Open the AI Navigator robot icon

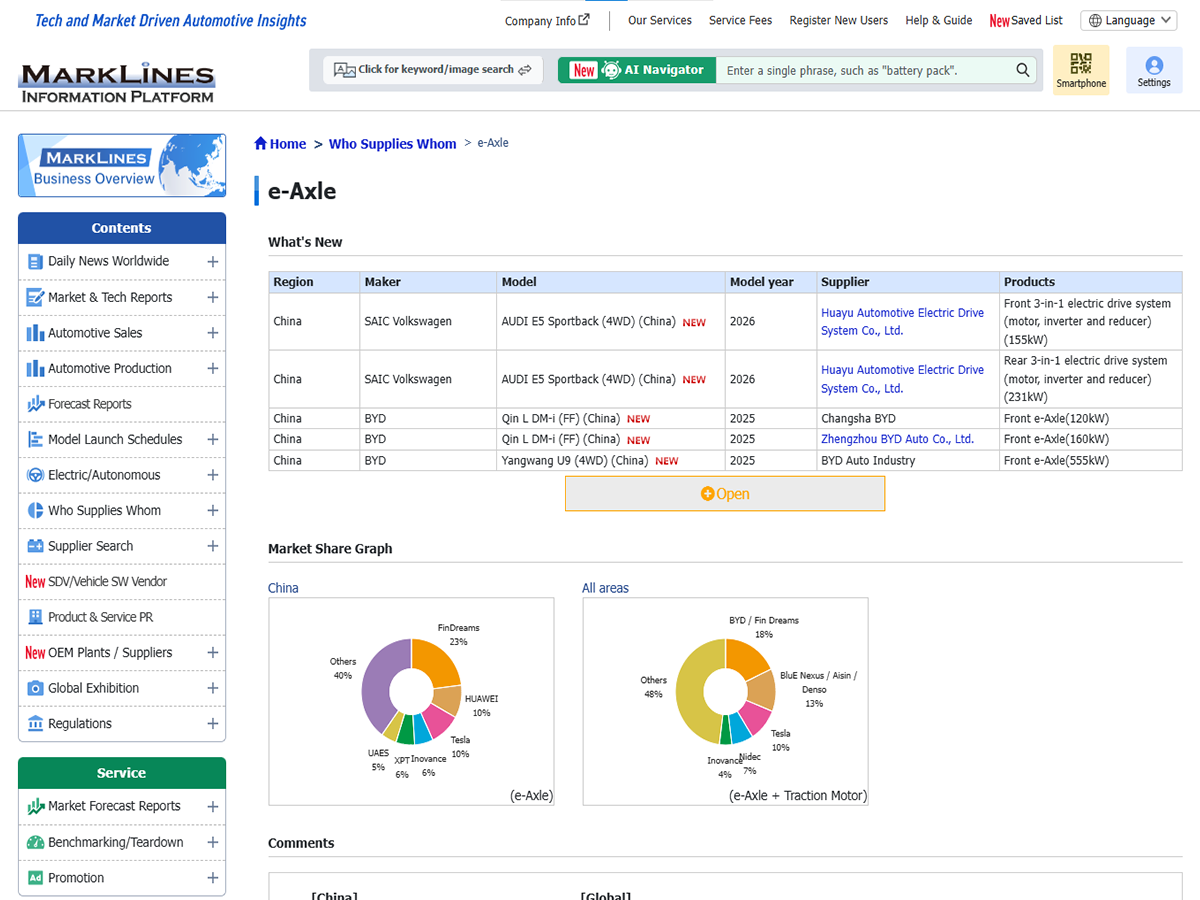[x=611, y=70]
